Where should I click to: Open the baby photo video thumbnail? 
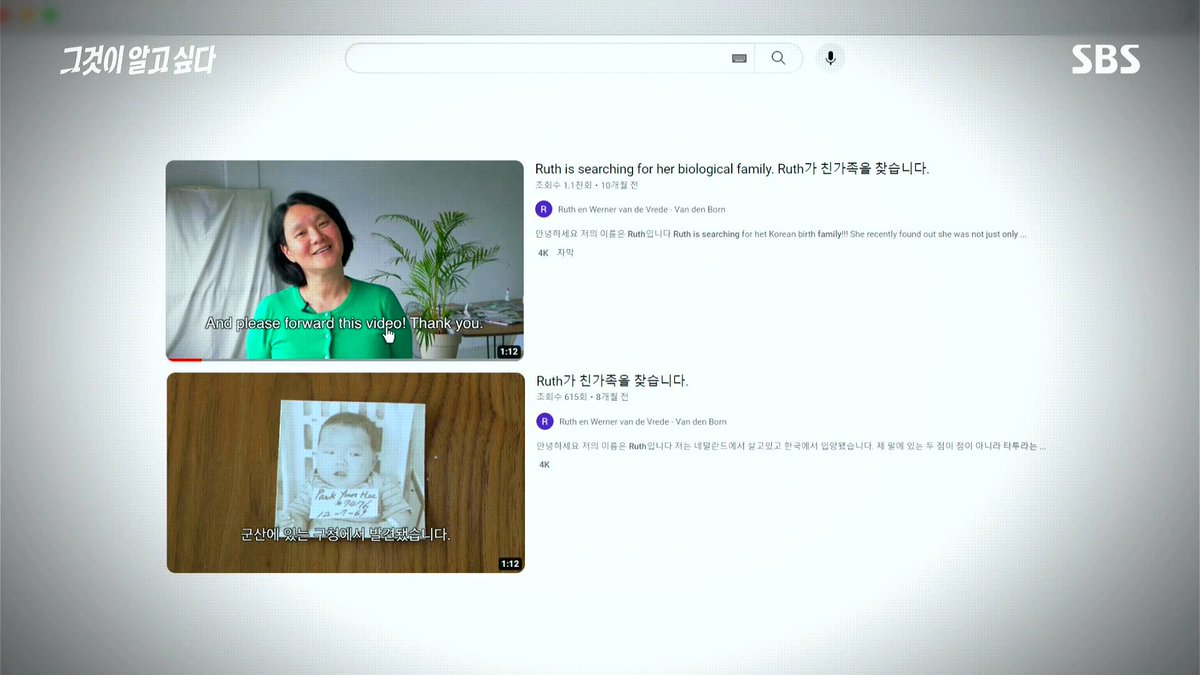coord(345,472)
